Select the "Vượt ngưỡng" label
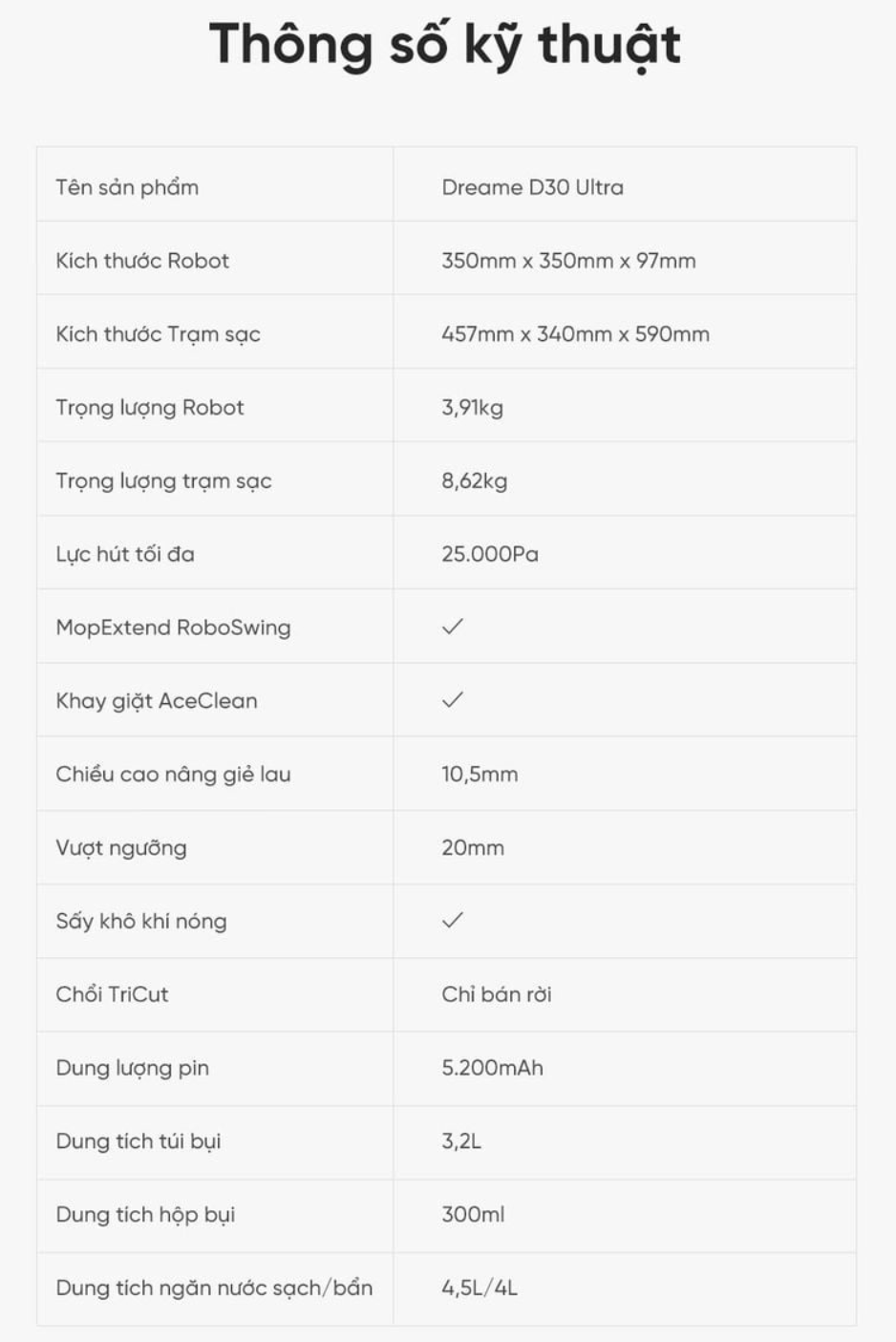 (x=121, y=848)
